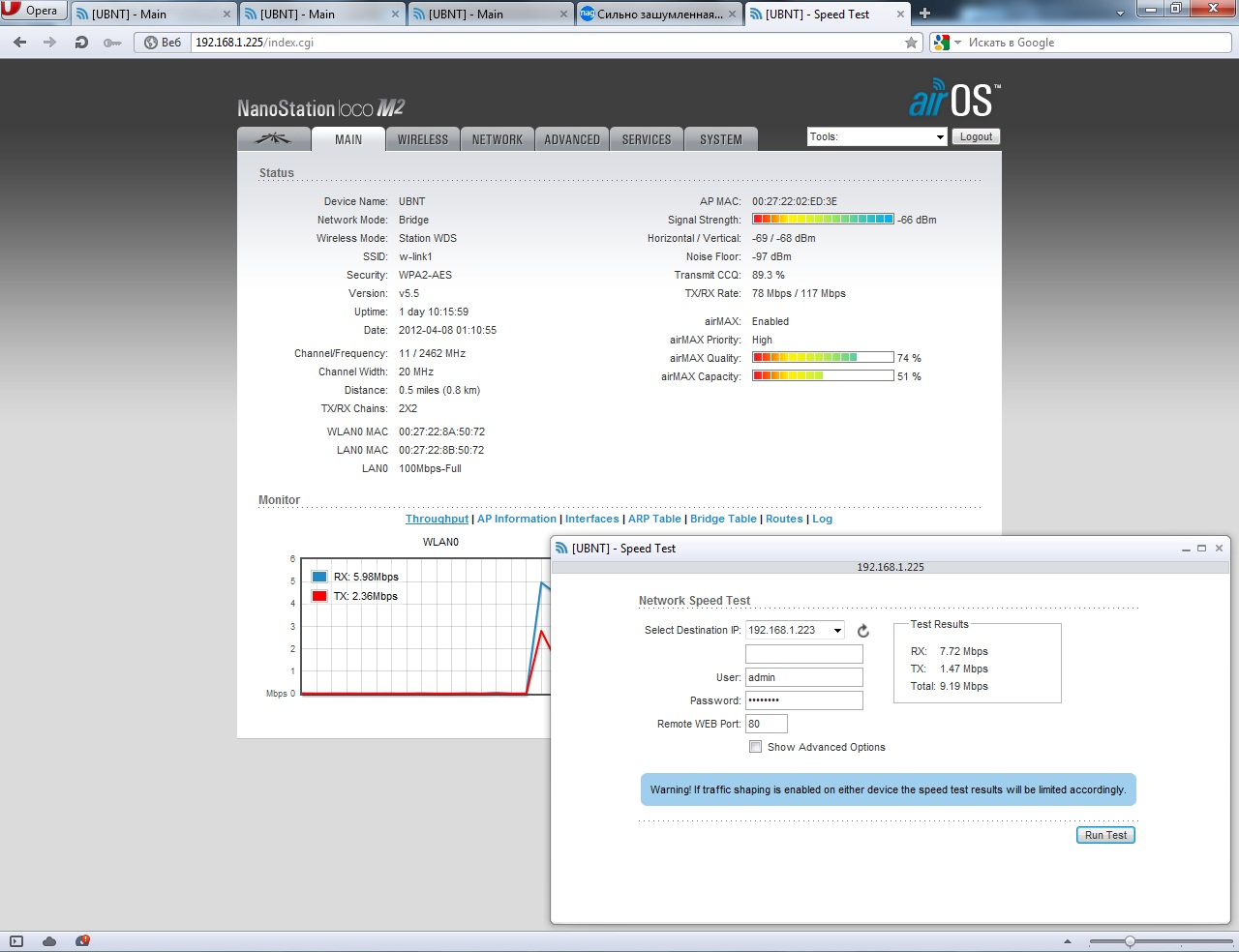Enable Show Advanced Options checkbox
Screen dimensions: 1239x952
pos(755,747)
